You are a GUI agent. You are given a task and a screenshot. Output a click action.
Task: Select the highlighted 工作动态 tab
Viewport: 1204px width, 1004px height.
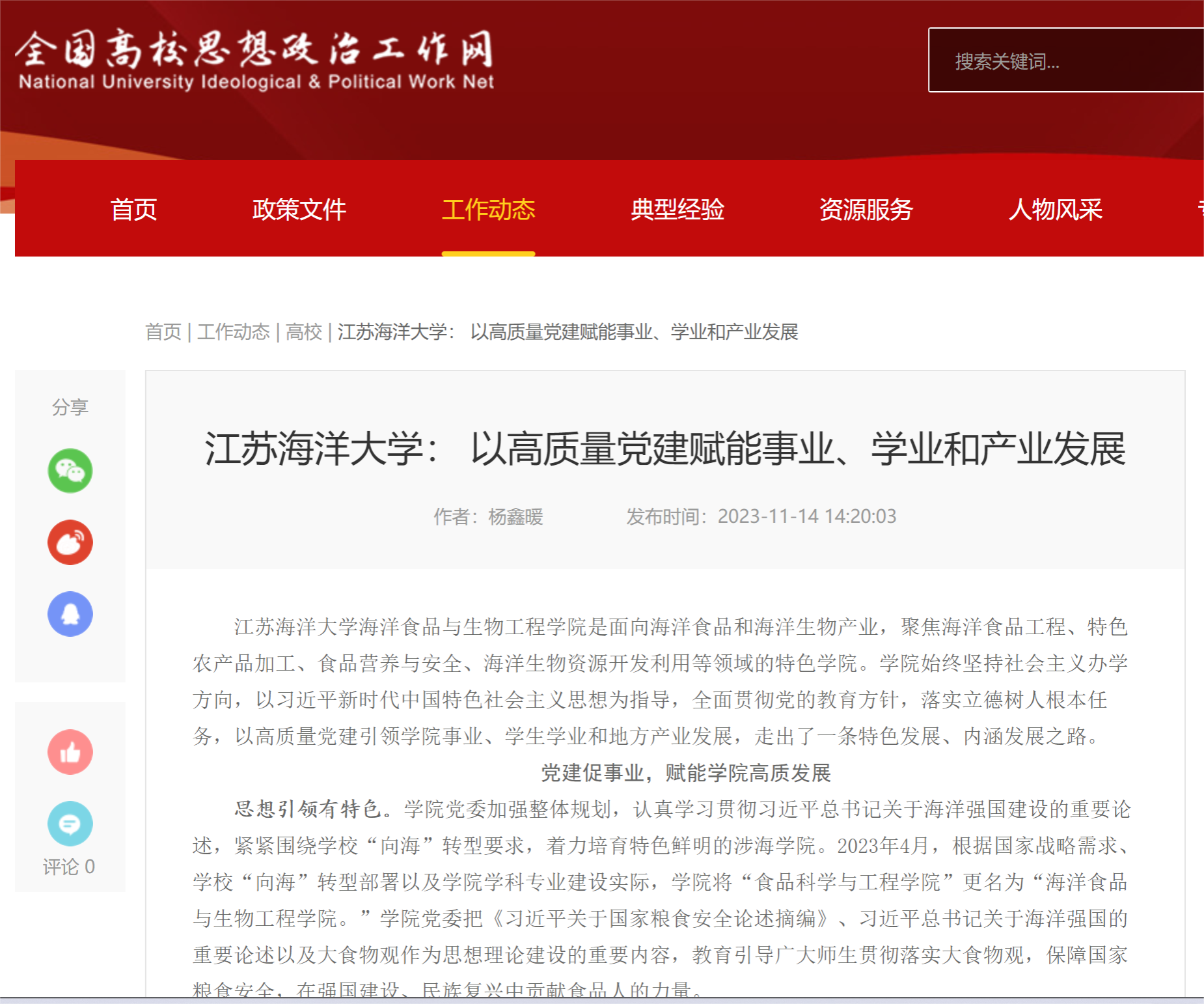pyautogui.click(x=488, y=210)
